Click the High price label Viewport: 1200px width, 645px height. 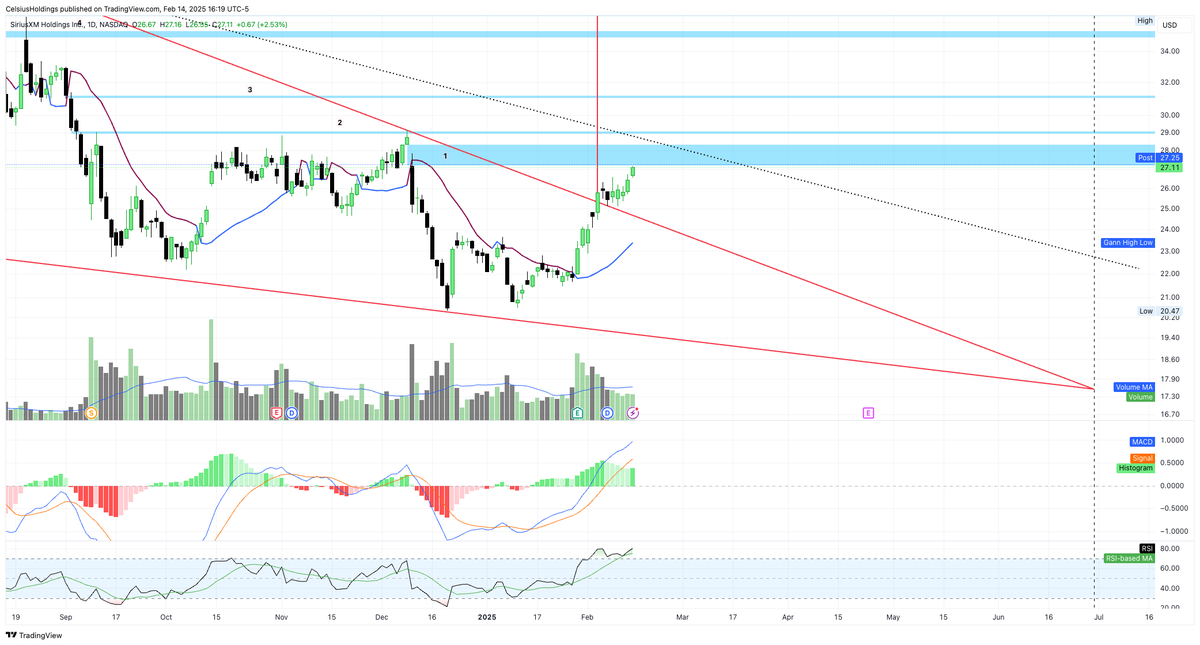tap(1145, 20)
